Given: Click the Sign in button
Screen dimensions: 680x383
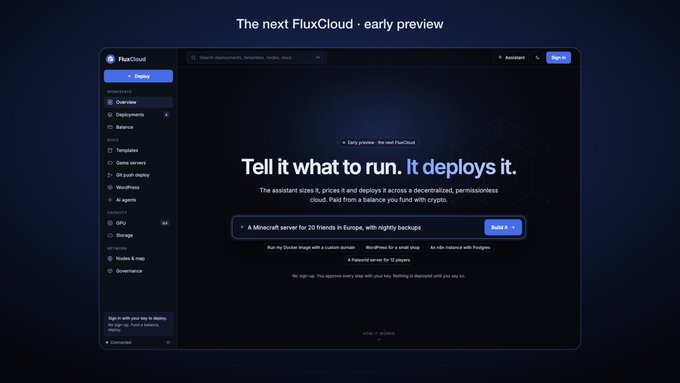Looking at the screenshot, I should coord(558,58).
